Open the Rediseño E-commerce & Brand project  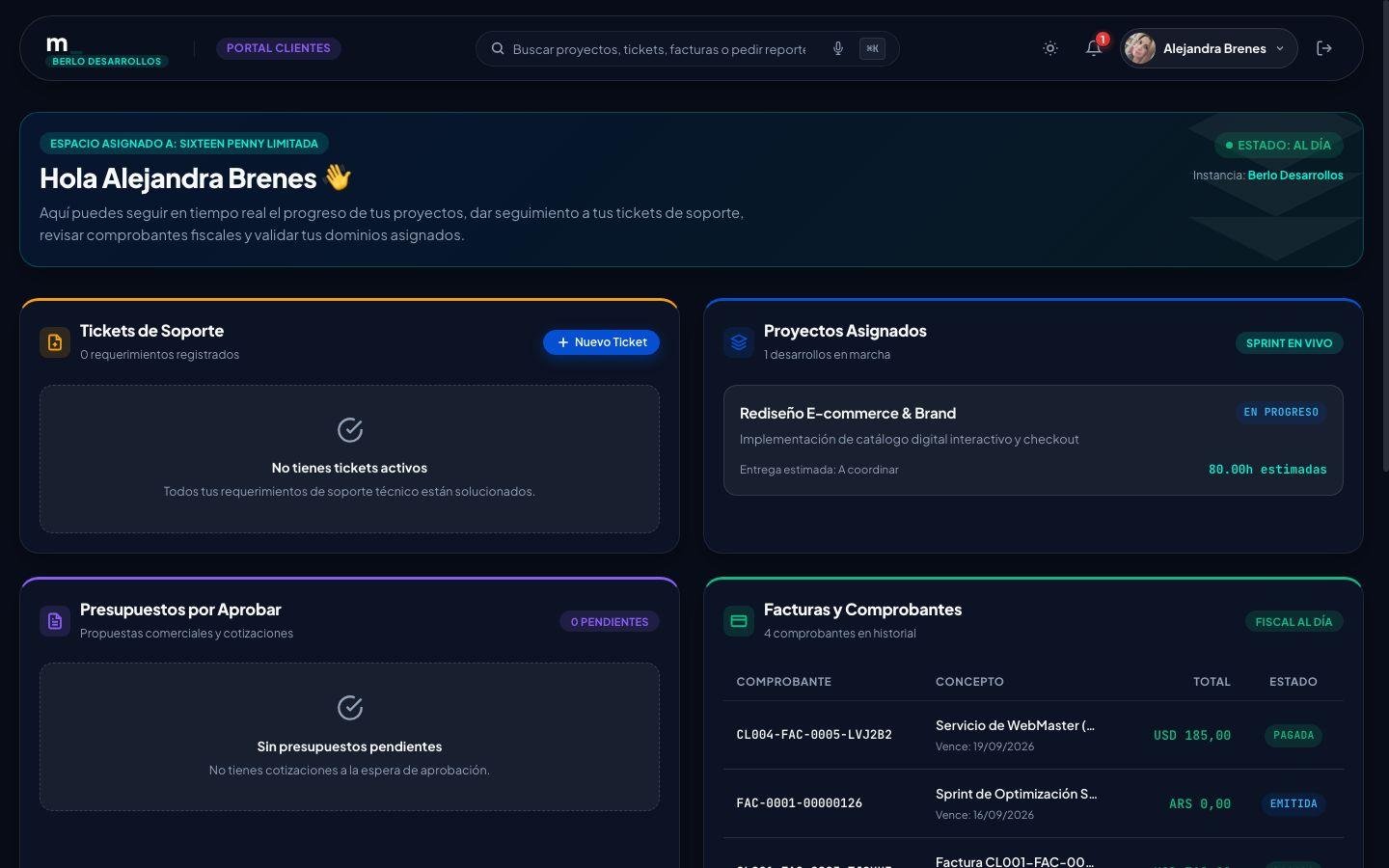pos(1033,441)
